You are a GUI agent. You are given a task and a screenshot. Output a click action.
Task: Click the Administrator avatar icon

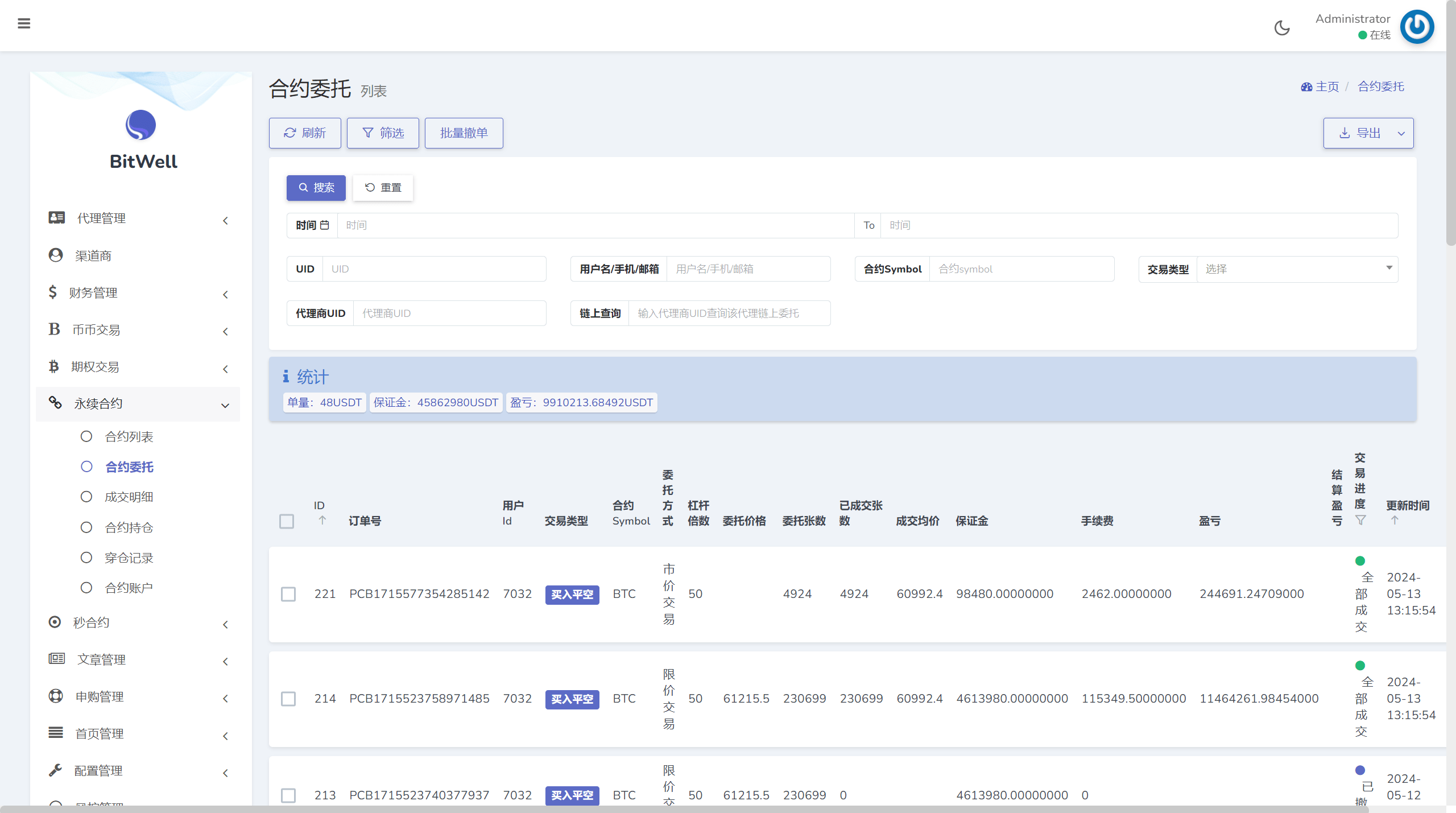tap(1417, 27)
